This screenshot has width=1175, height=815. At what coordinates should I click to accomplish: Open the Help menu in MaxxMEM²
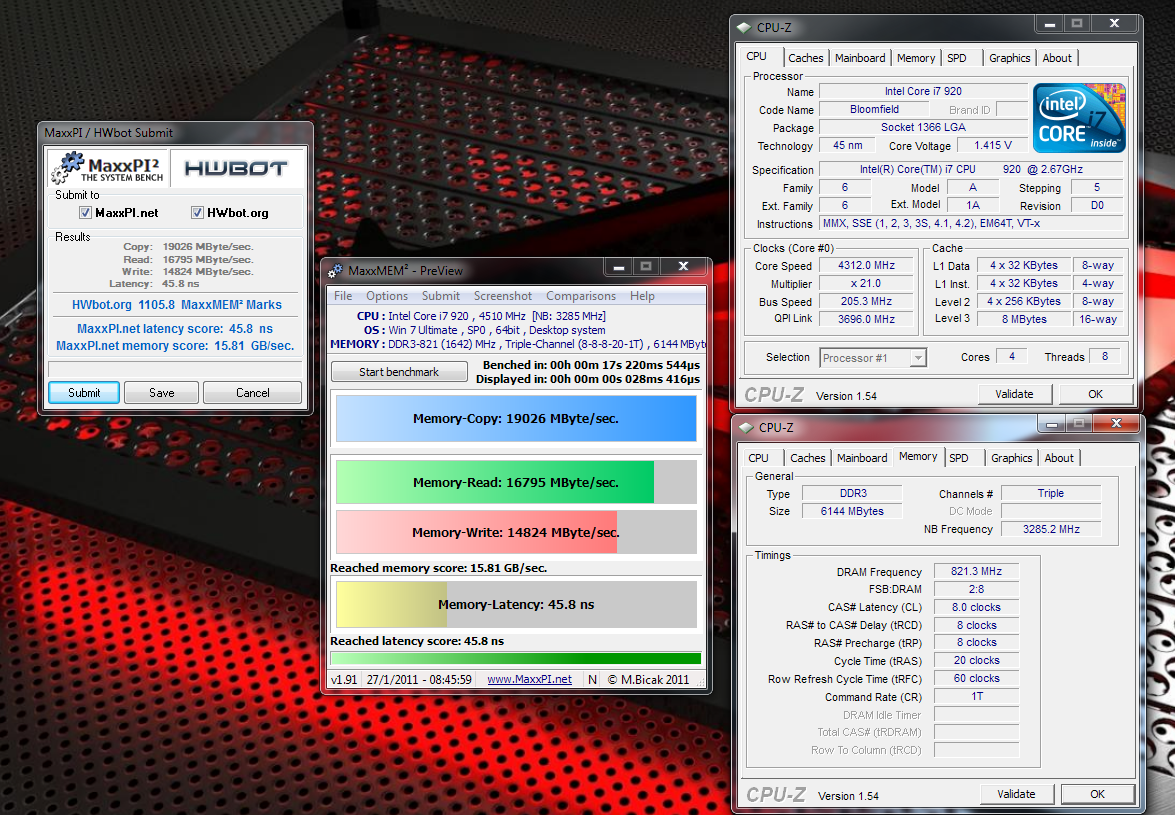[642, 296]
